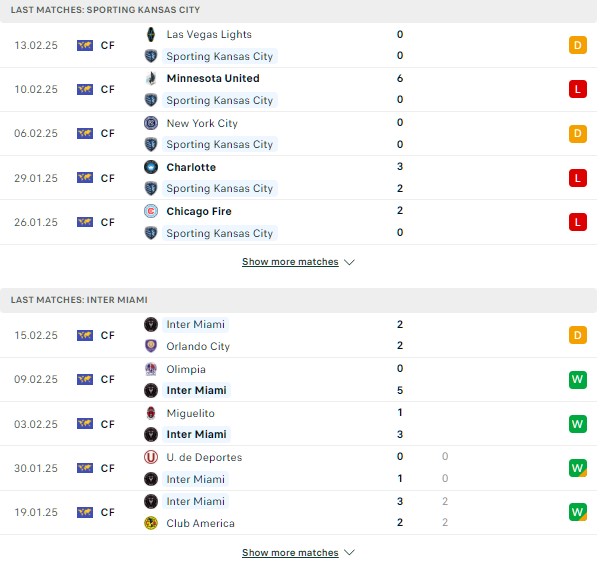This screenshot has height=575, width=600.
Task: Click the Charlotte team logo
Action: (151, 167)
